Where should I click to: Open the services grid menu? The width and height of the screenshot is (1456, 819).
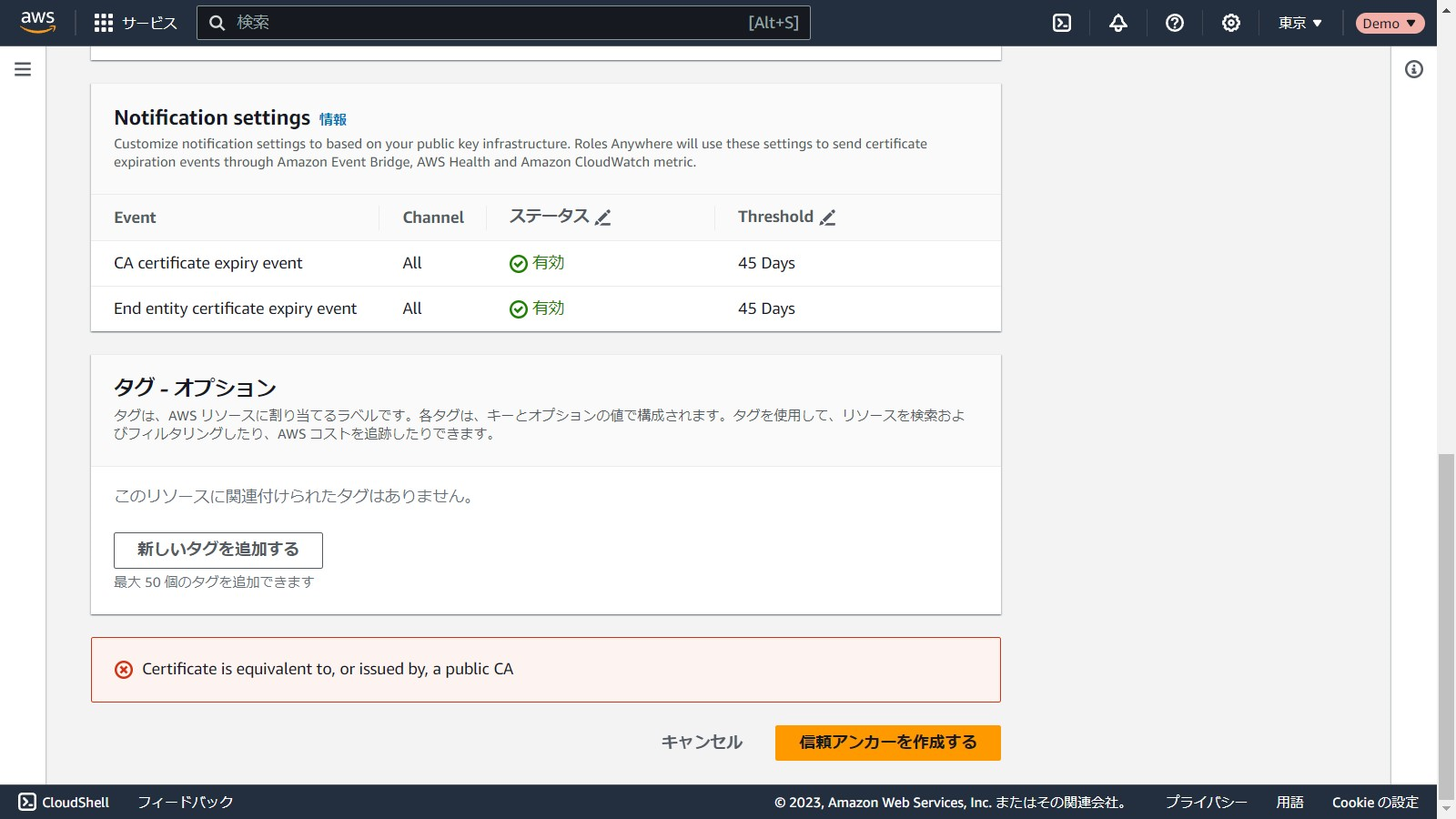(104, 23)
